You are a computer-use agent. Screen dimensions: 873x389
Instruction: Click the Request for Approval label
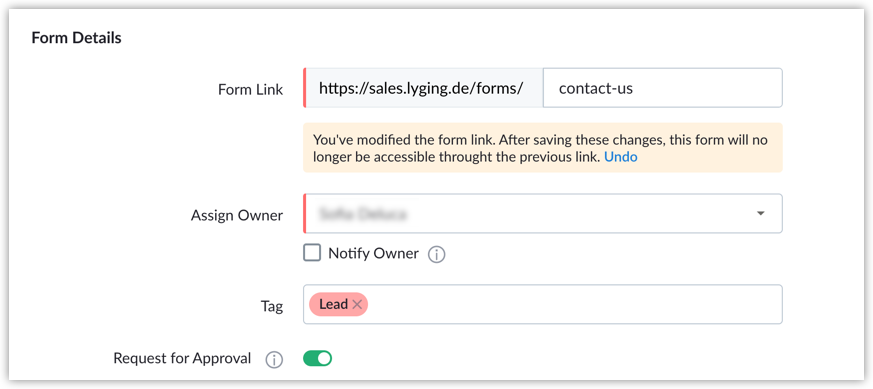[182, 358]
